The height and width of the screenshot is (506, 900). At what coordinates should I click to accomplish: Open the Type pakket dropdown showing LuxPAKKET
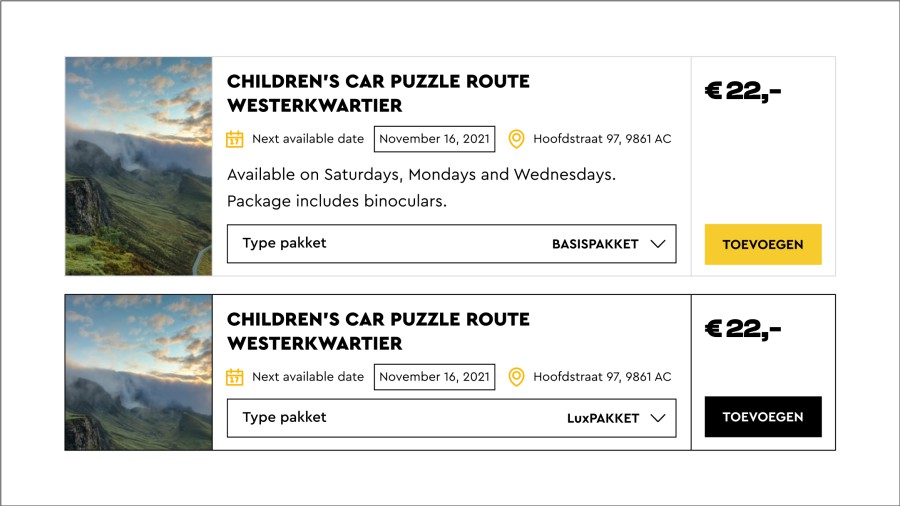[451, 418]
